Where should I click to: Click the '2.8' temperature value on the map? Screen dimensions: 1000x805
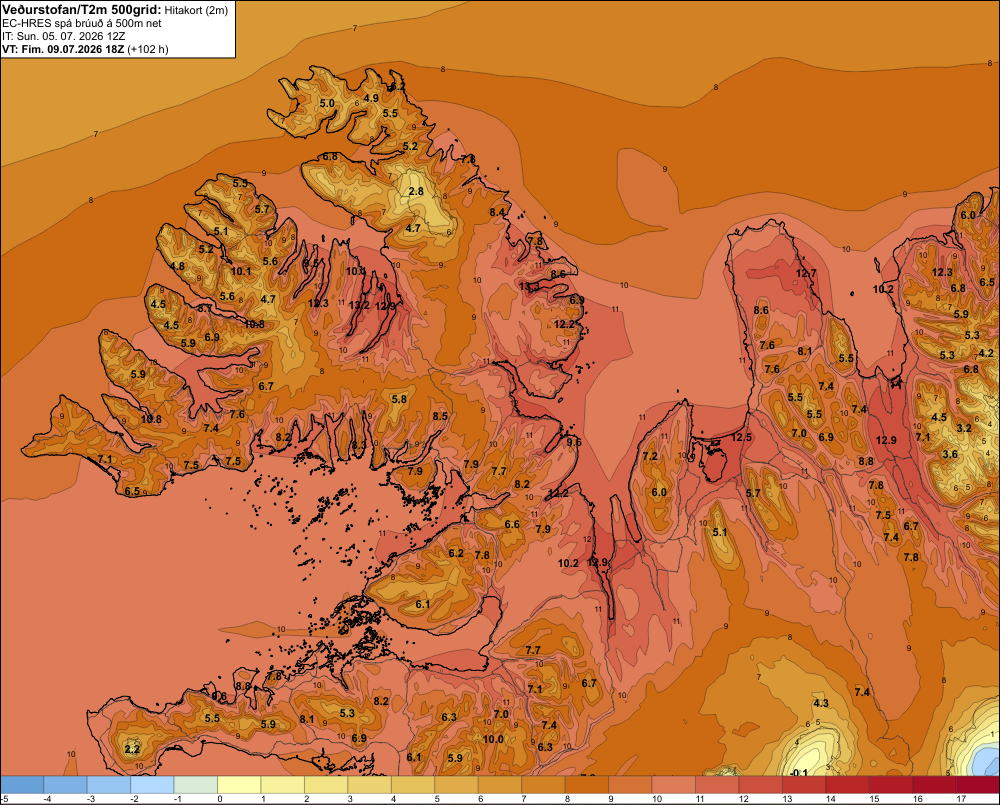point(416,191)
